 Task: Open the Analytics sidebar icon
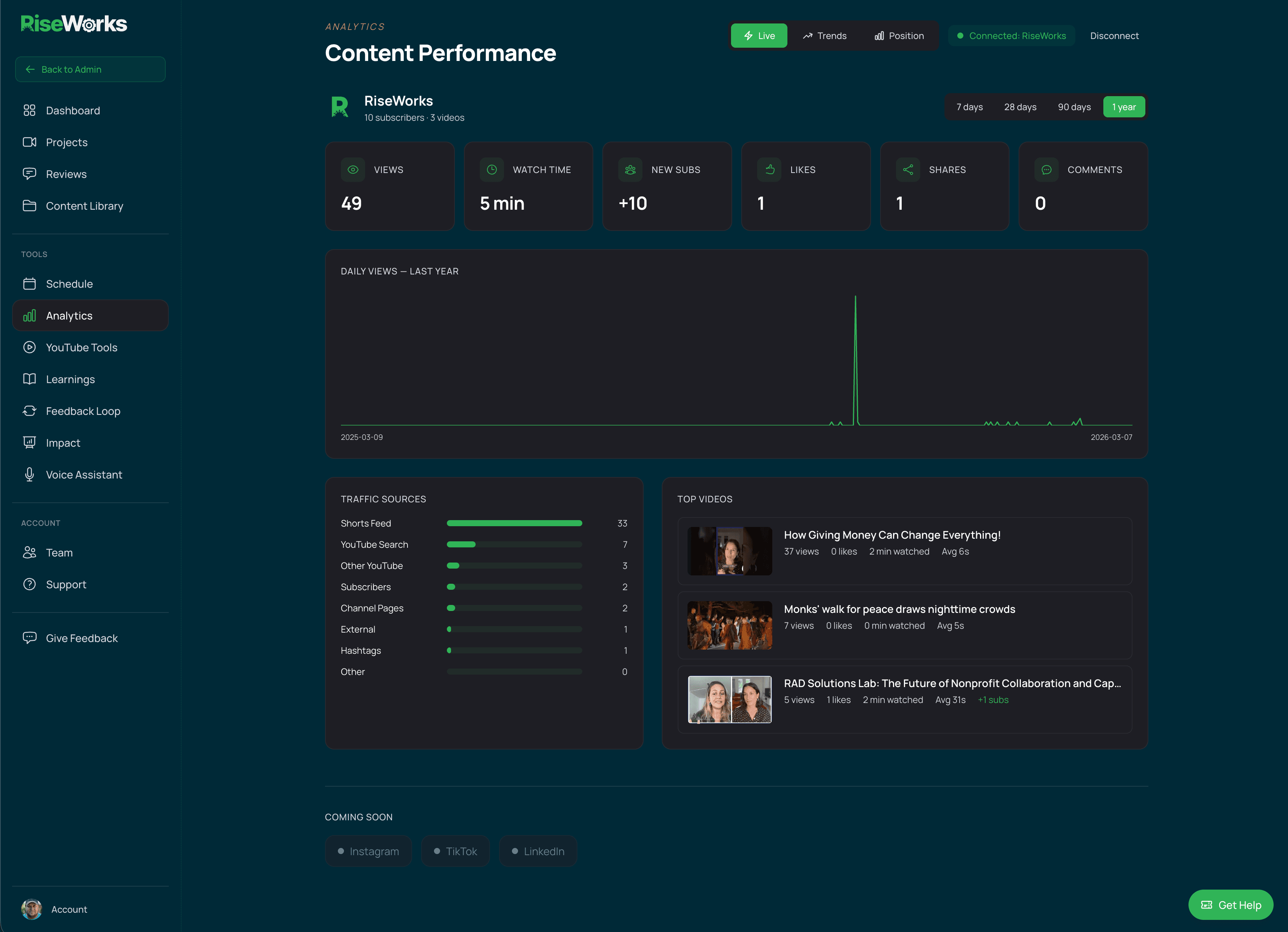(x=30, y=315)
